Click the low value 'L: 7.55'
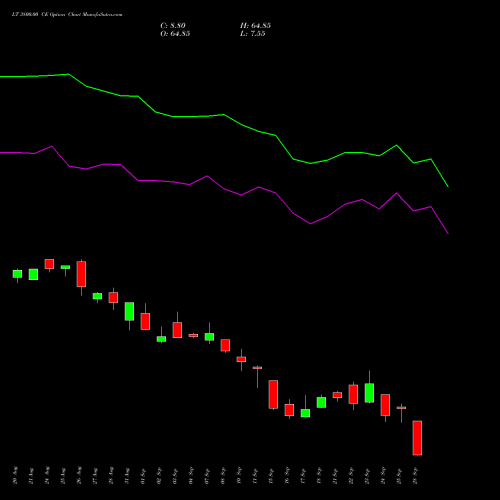This screenshot has height=500, width=500. [253, 34]
